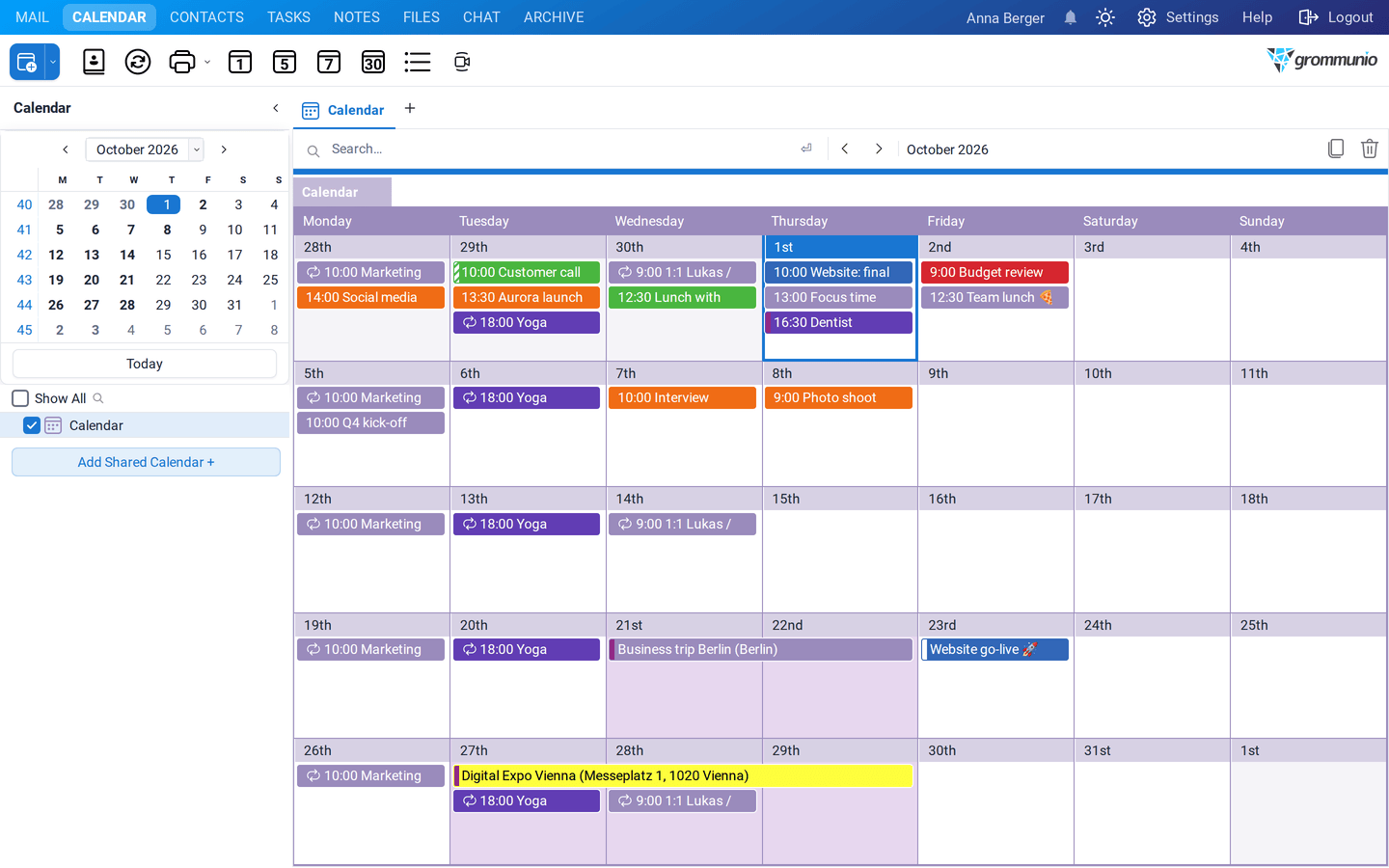Go to previous month in mini calendar
Screen dimensions: 1389x868
coord(66,149)
